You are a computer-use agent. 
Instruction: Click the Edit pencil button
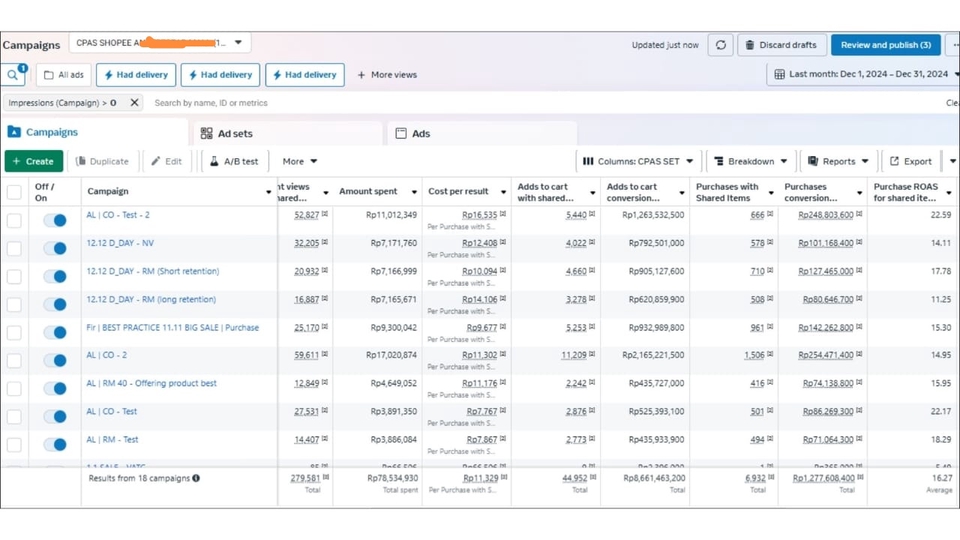click(167, 161)
